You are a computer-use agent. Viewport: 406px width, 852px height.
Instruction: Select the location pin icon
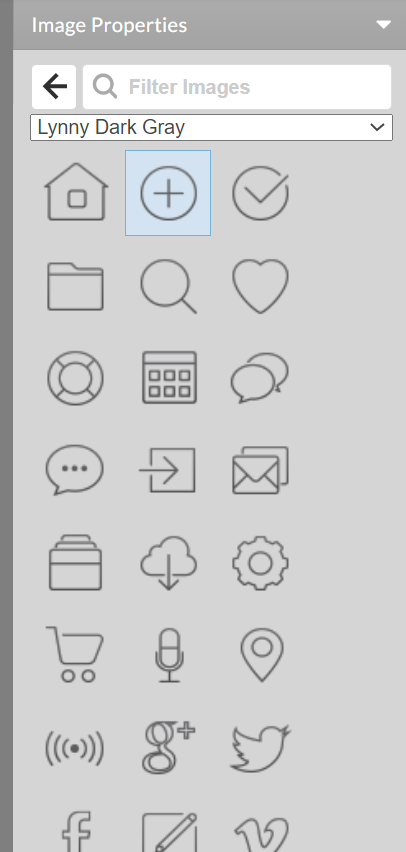[x=262, y=655]
